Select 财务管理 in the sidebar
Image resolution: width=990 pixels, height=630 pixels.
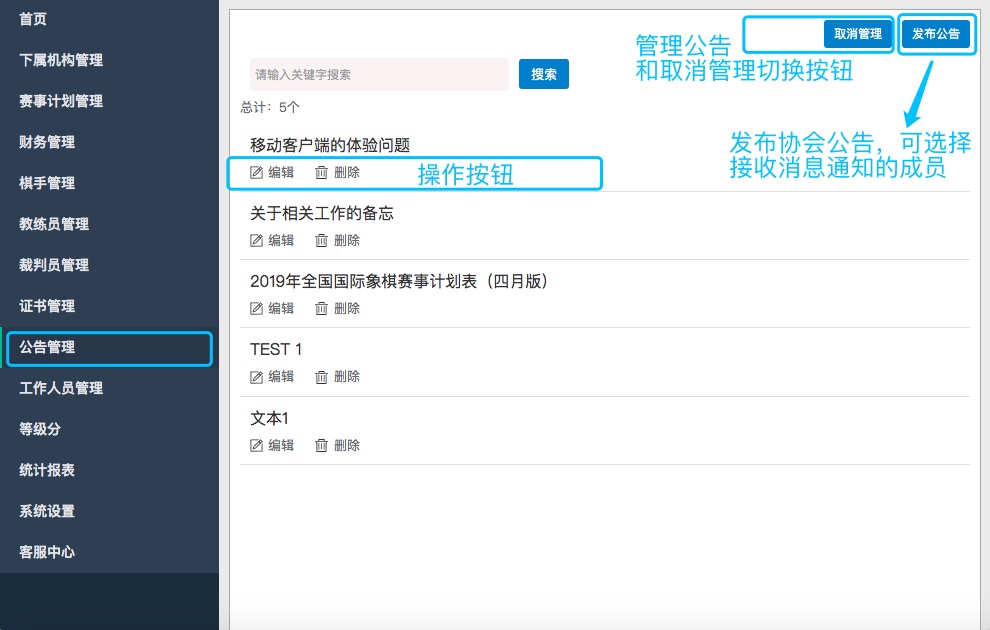(x=47, y=142)
